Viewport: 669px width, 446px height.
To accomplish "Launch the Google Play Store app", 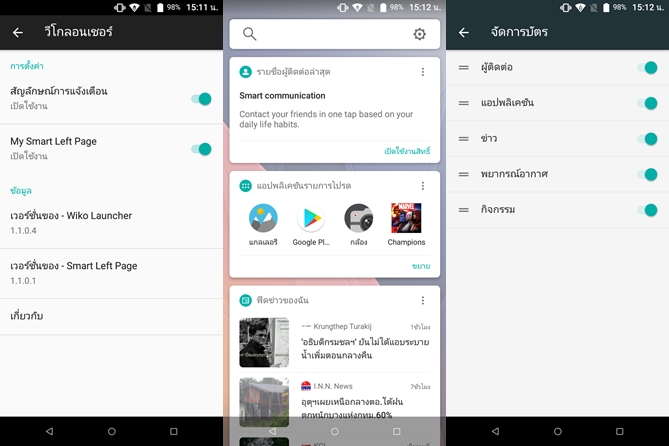I will (310, 219).
